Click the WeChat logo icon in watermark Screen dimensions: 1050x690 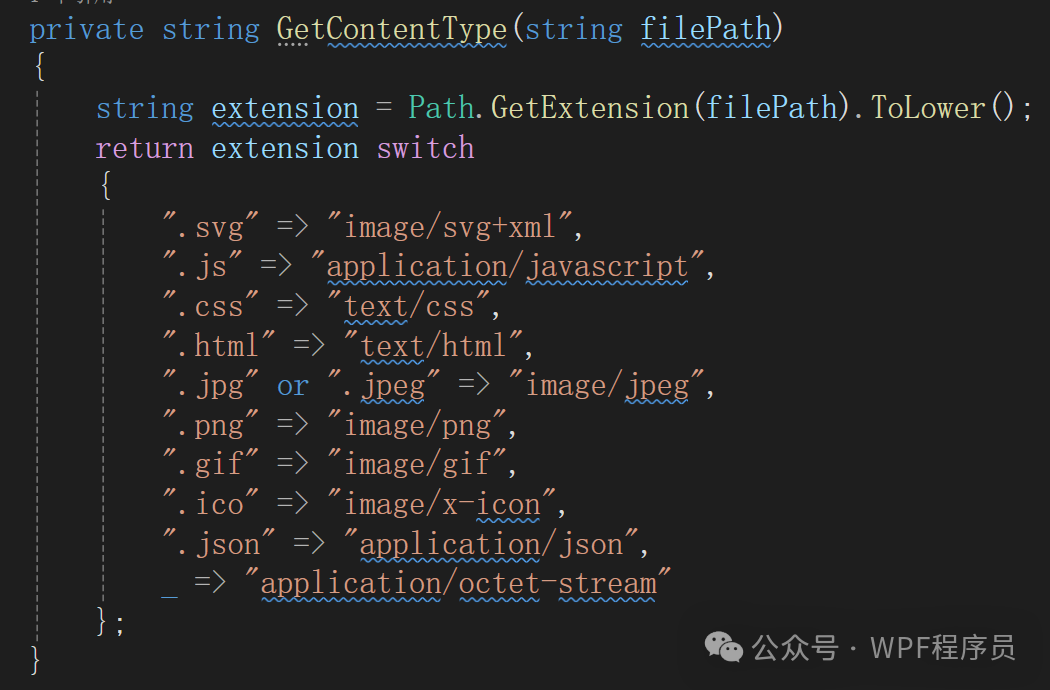pos(724,648)
